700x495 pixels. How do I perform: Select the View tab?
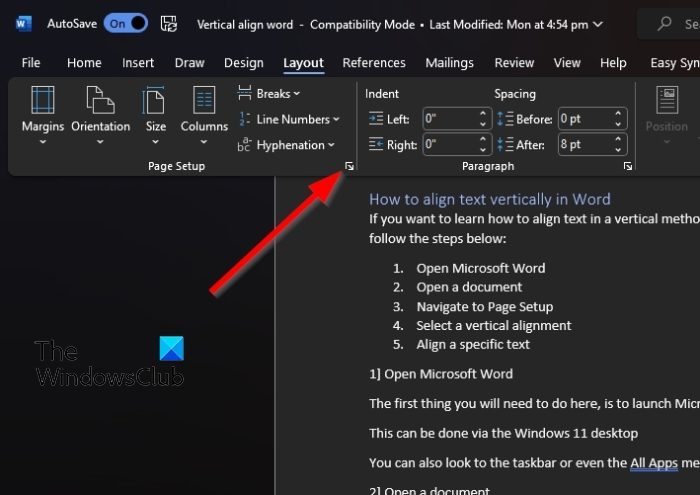(x=567, y=63)
